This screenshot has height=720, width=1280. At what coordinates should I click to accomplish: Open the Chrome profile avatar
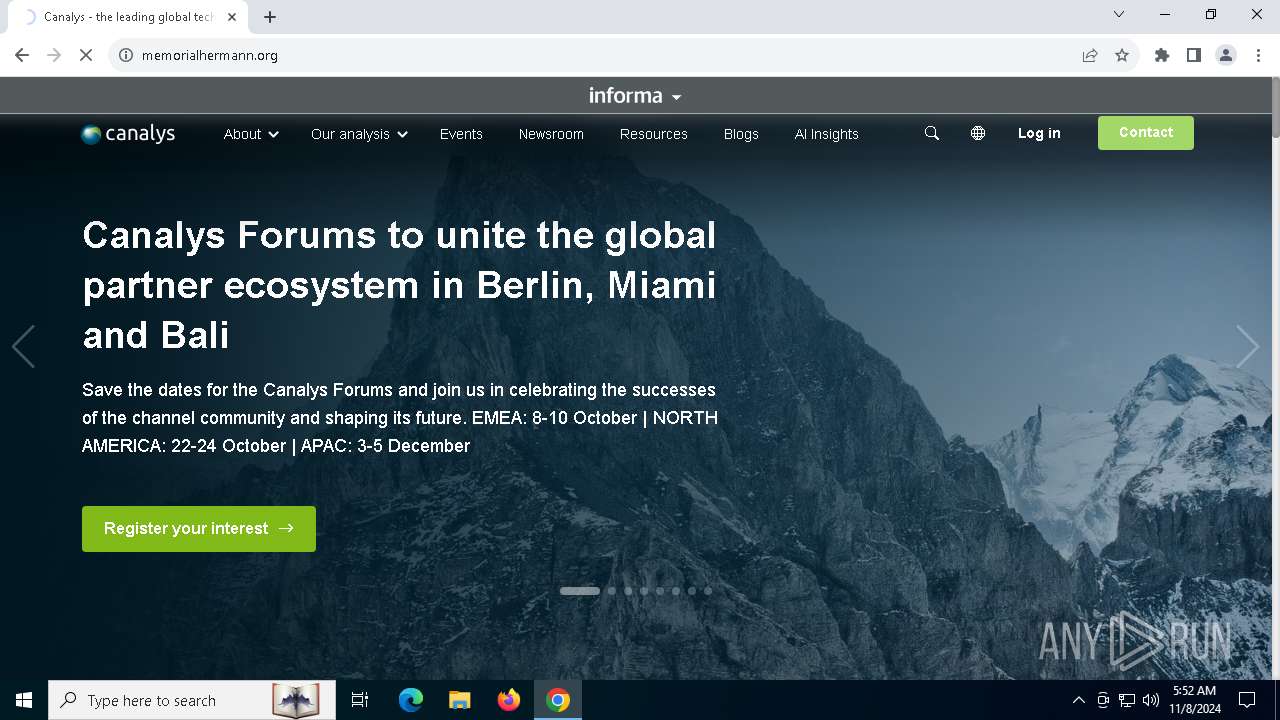pyautogui.click(x=1226, y=55)
